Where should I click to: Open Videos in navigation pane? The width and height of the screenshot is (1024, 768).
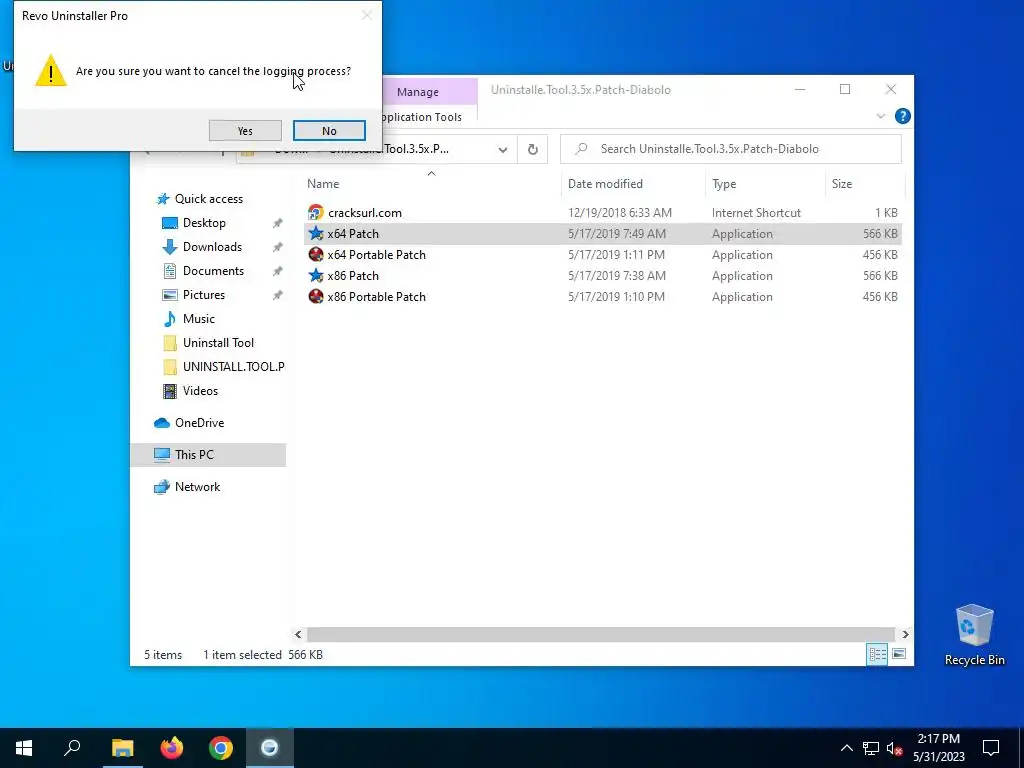pyautogui.click(x=200, y=391)
